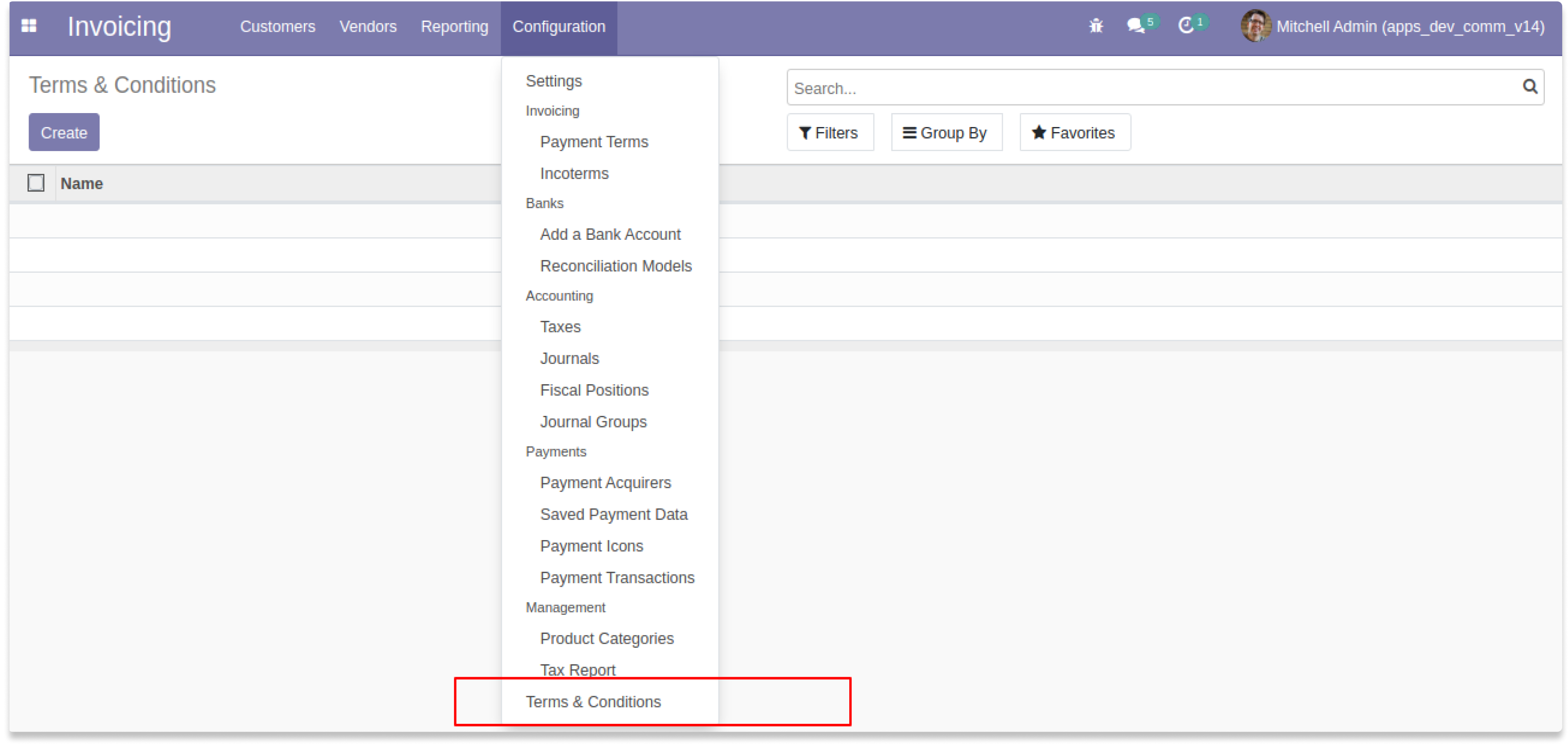Tick the select-all checkbox beside Name
The image size is (1568, 744).
pyautogui.click(x=36, y=182)
